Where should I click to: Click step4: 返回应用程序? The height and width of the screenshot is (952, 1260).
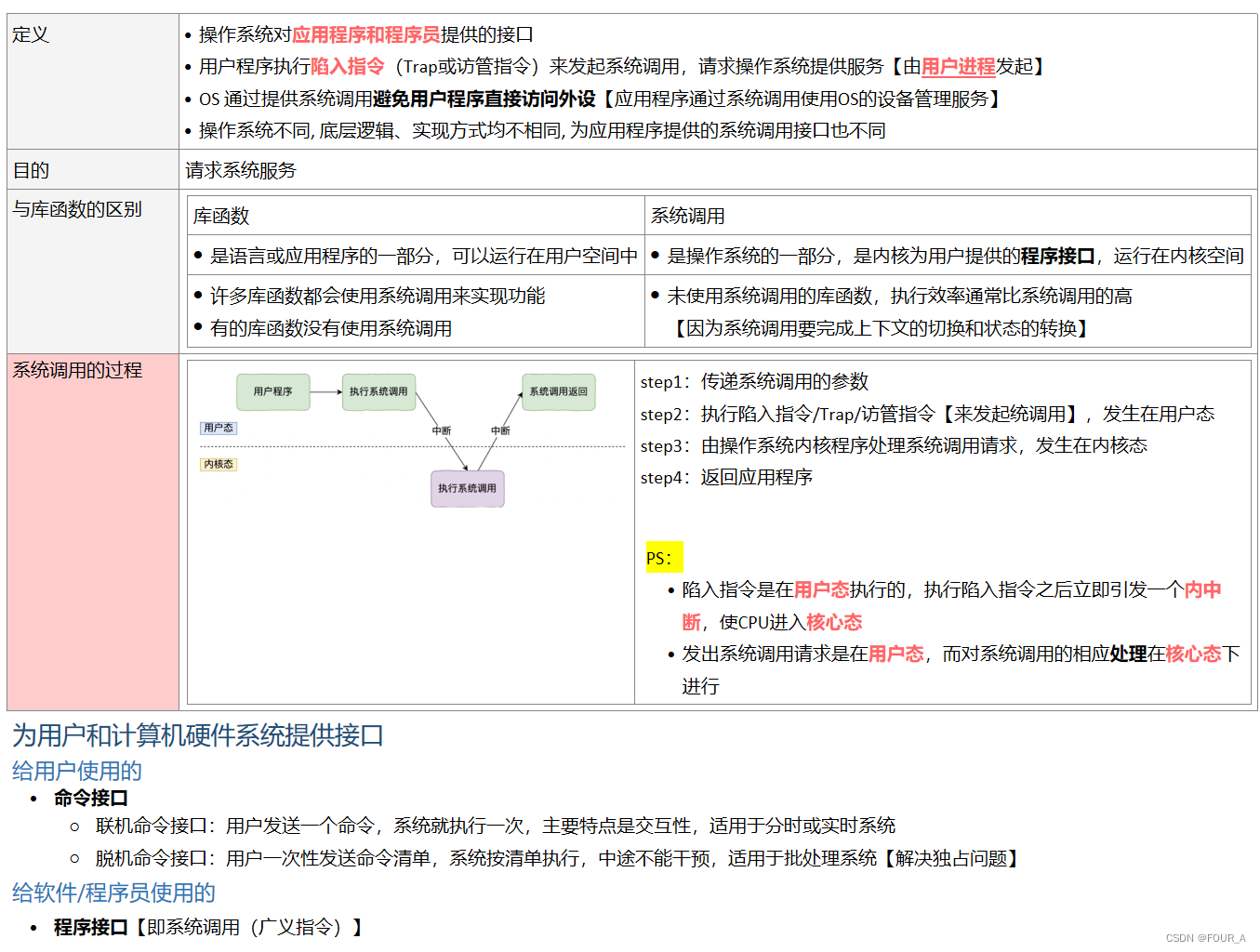[726, 477]
